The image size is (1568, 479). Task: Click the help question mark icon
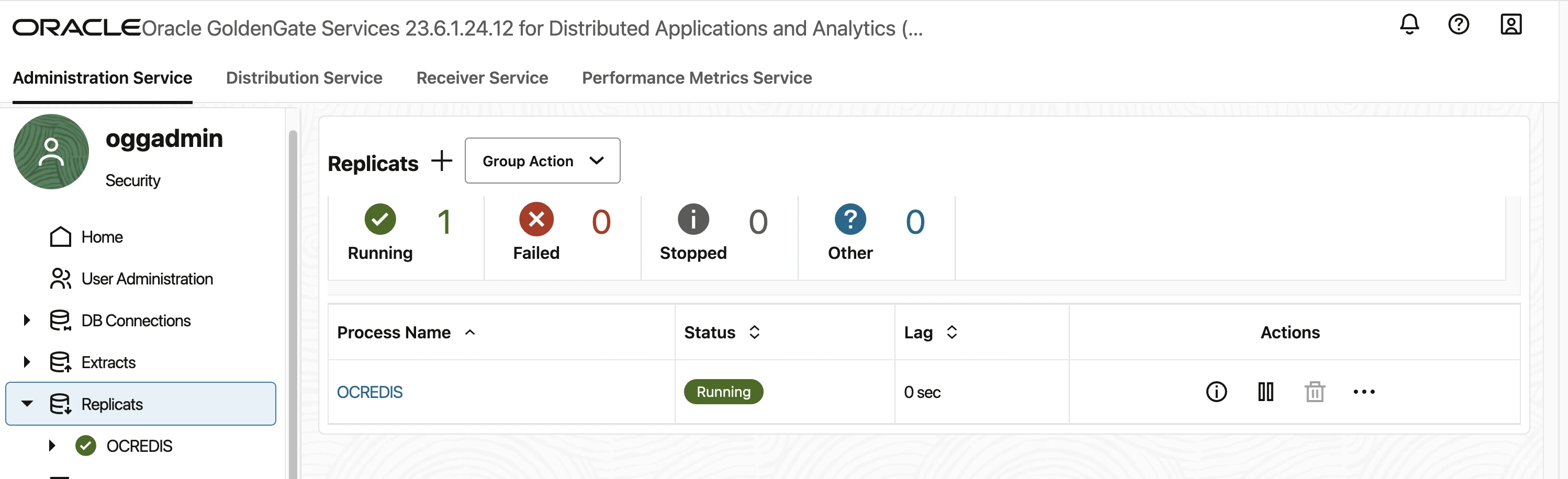pyautogui.click(x=1458, y=24)
